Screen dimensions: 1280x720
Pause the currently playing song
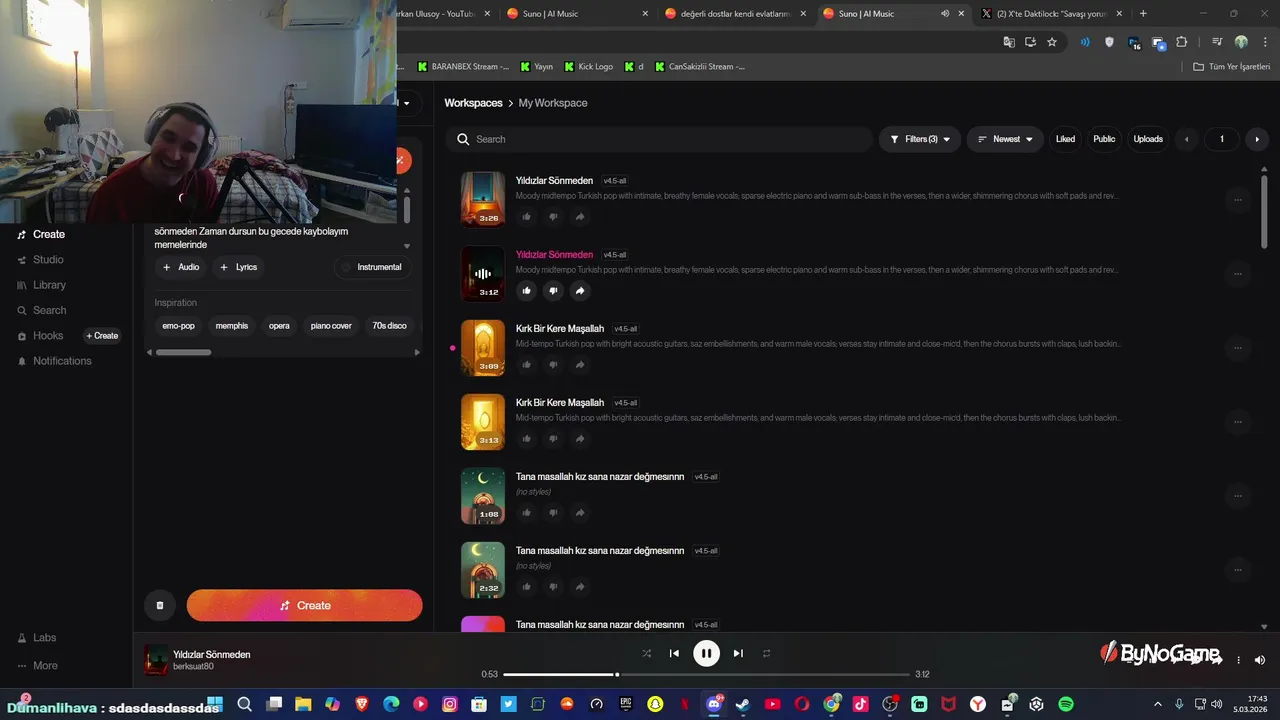click(x=706, y=653)
